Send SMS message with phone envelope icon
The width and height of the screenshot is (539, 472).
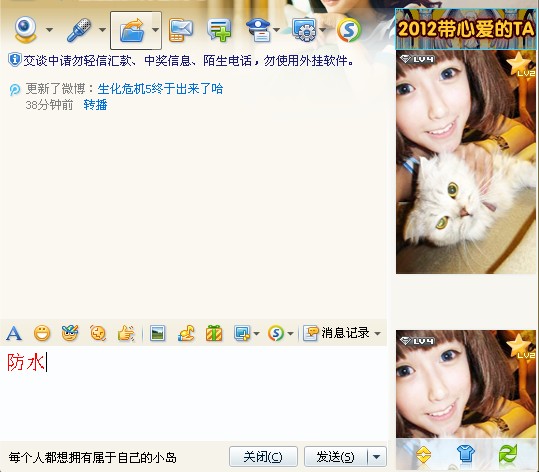(181, 30)
